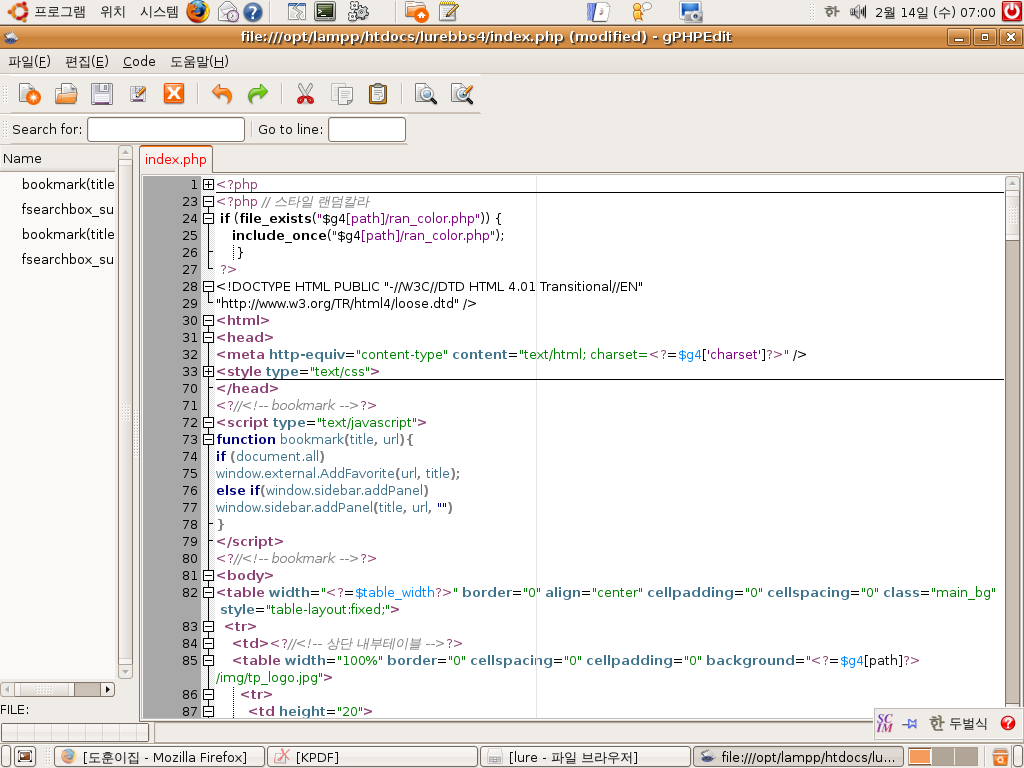This screenshot has height=768, width=1024.
Task: Open the Code menu
Action: pos(139,62)
